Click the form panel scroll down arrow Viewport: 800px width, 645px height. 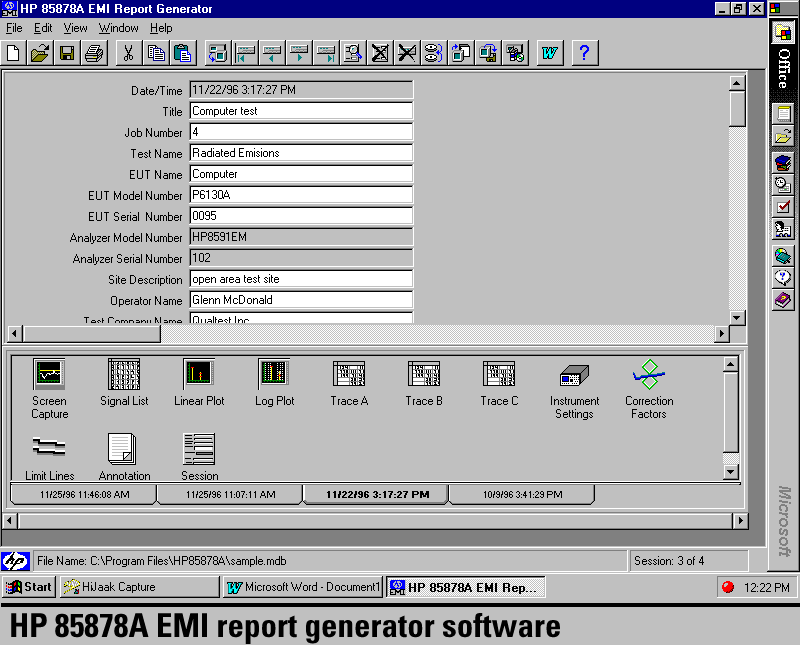(x=737, y=317)
